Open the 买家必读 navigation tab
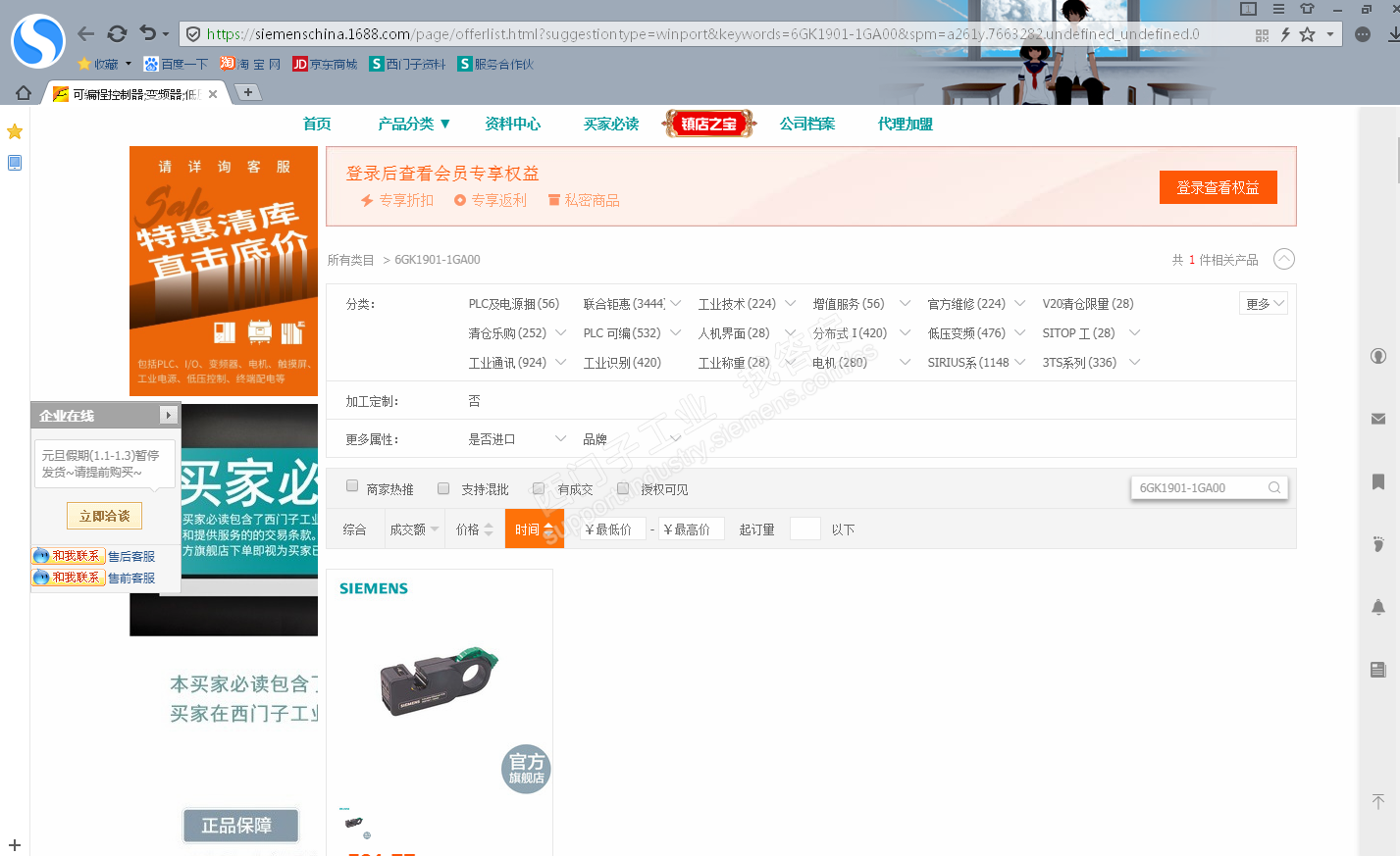Viewport: 1400px width, 856px height. (x=611, y=124)
